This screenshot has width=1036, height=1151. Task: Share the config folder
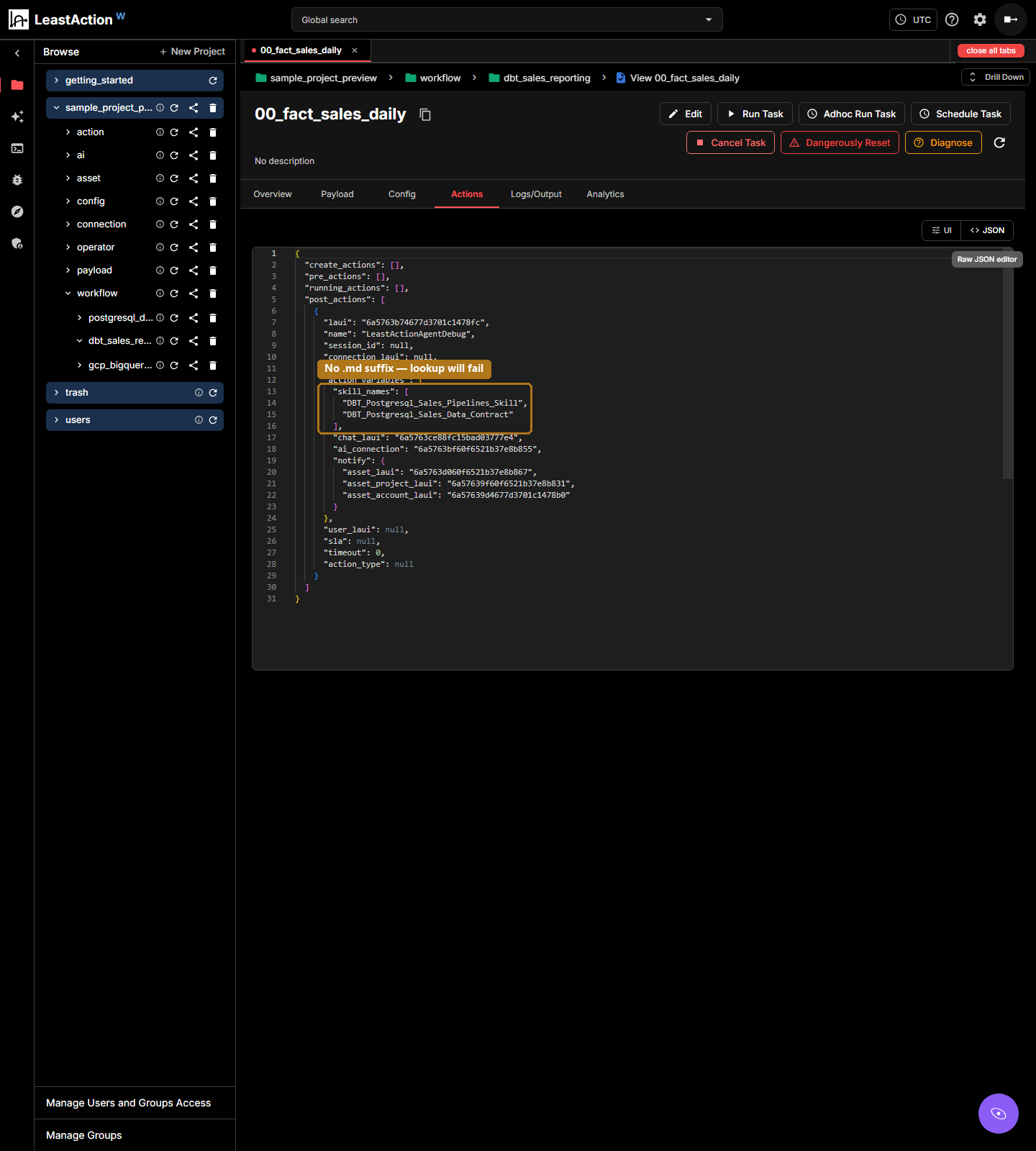pyautogui.click(x=194, y=201)
